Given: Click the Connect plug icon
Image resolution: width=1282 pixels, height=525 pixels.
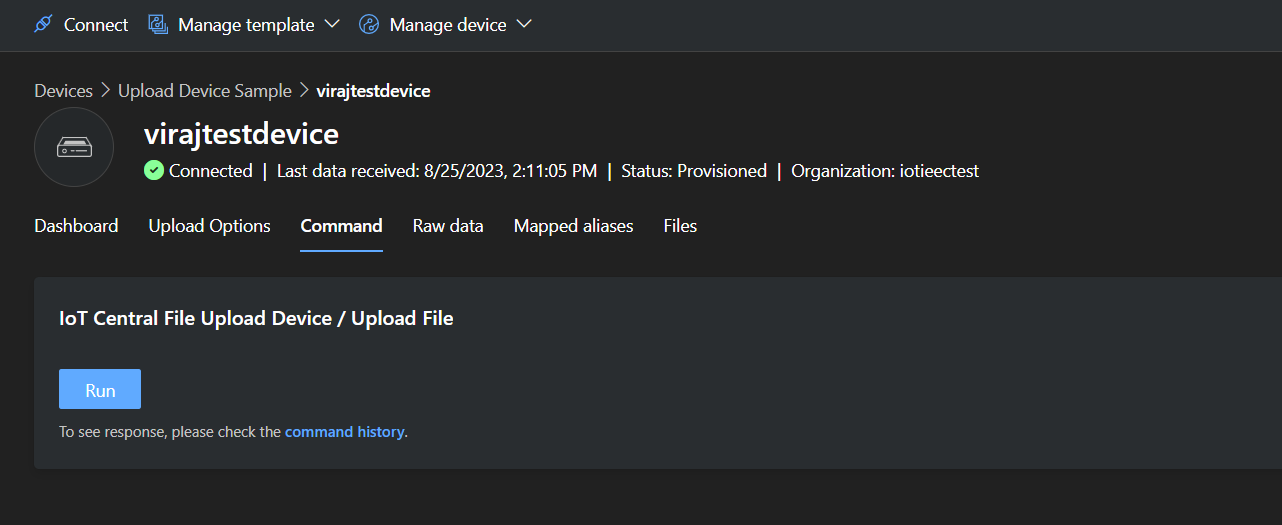Looking at the screenshot, I should (x=43, y=24).
